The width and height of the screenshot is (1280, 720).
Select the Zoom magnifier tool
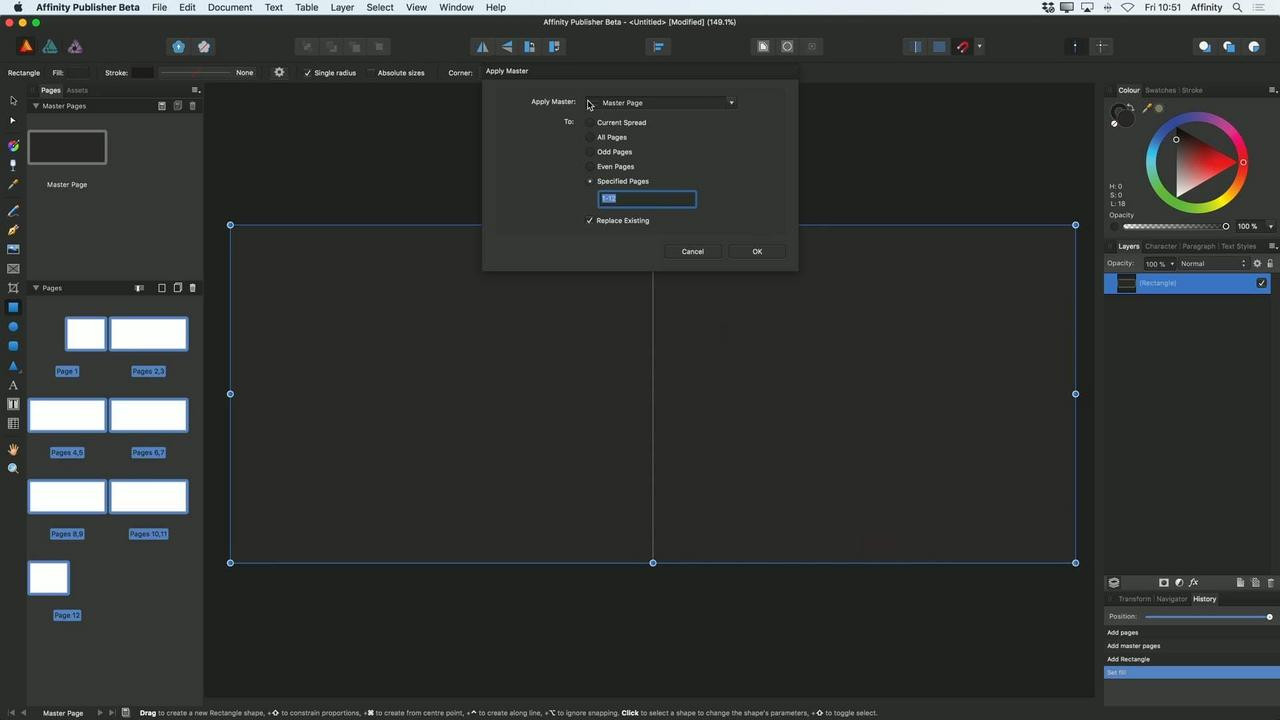click(13, 468)
